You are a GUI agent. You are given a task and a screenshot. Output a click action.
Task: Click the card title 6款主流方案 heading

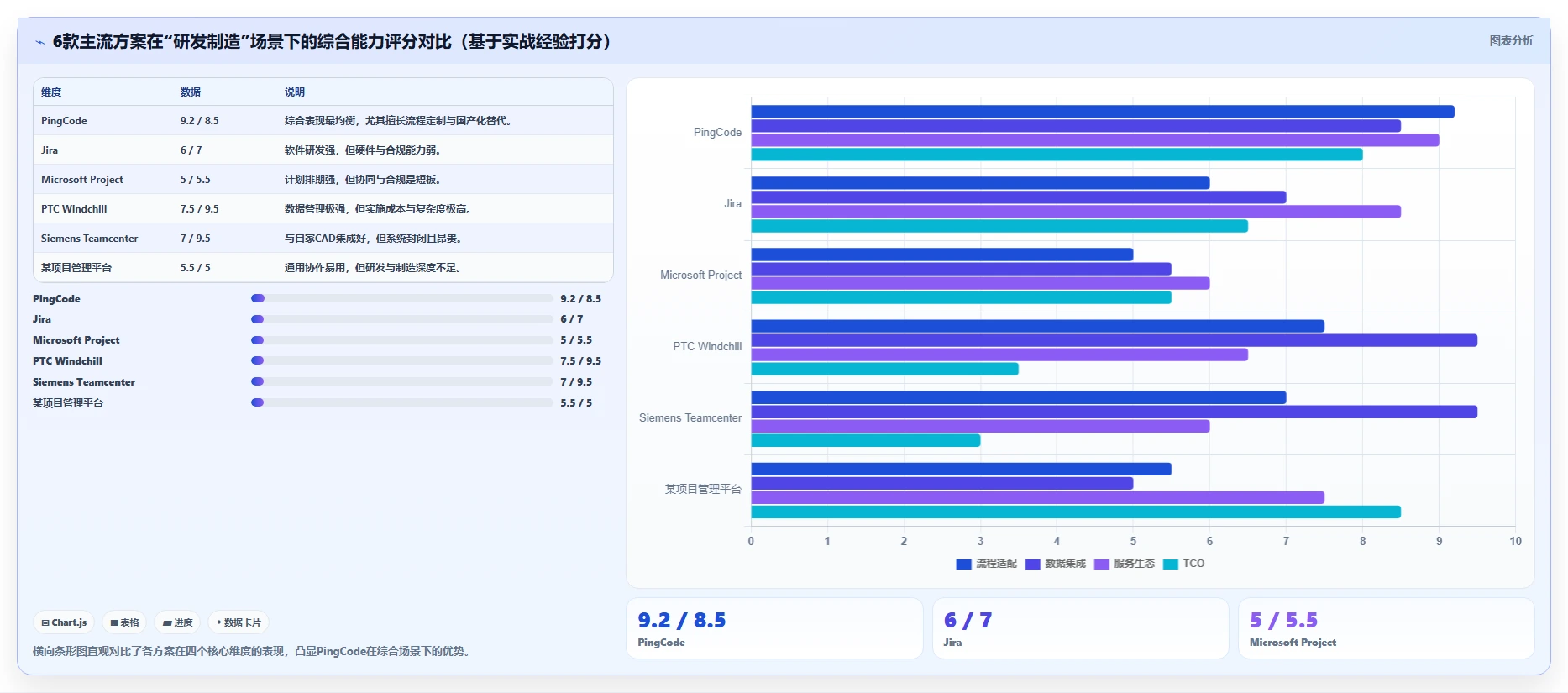(x=335, y=41)
